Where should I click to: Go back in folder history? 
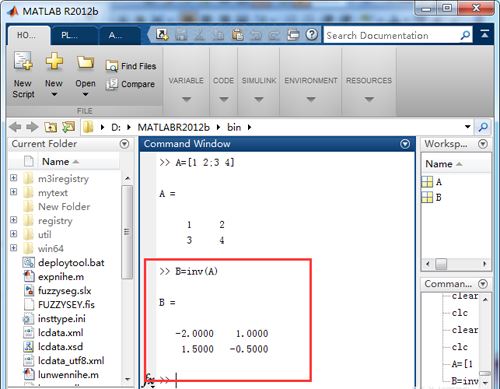(15, 127)
